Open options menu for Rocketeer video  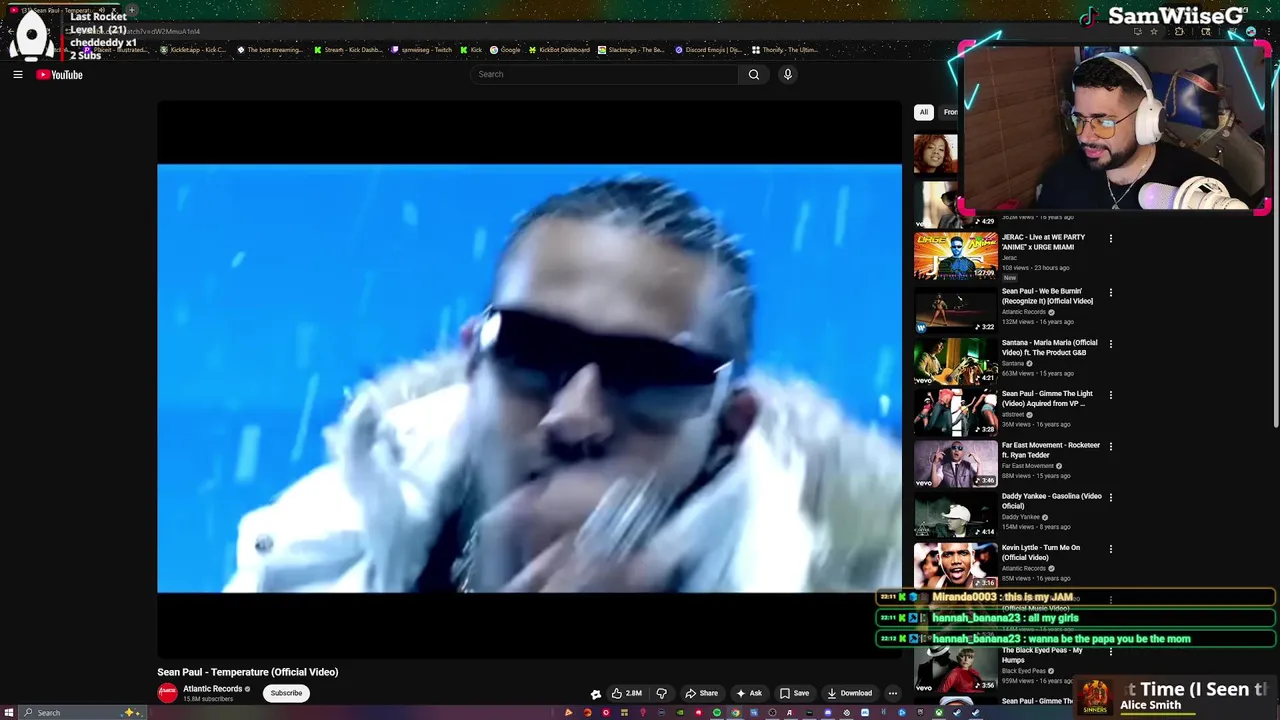1110,446
